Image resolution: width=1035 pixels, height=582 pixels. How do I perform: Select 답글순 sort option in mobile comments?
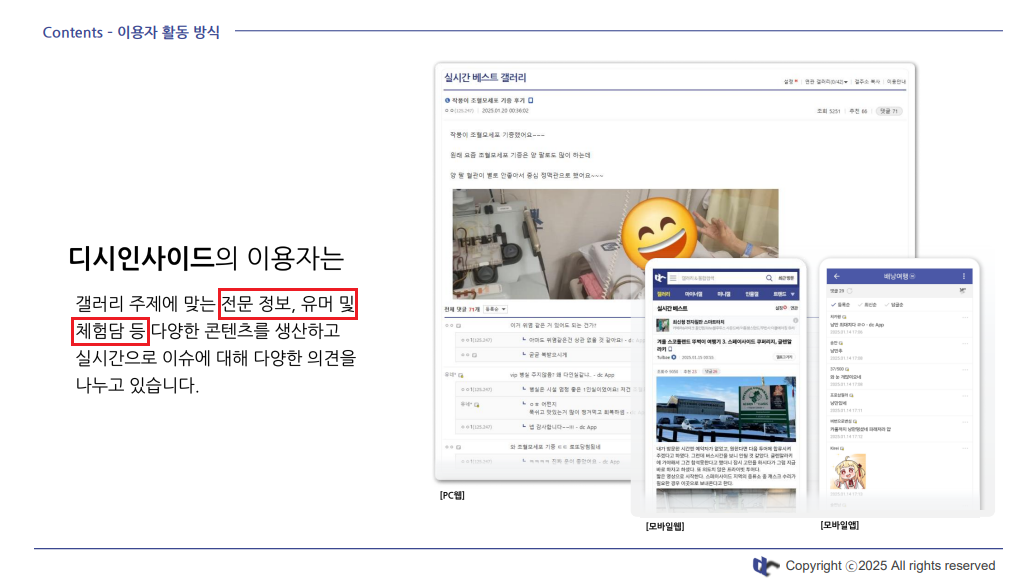(894, 305)
